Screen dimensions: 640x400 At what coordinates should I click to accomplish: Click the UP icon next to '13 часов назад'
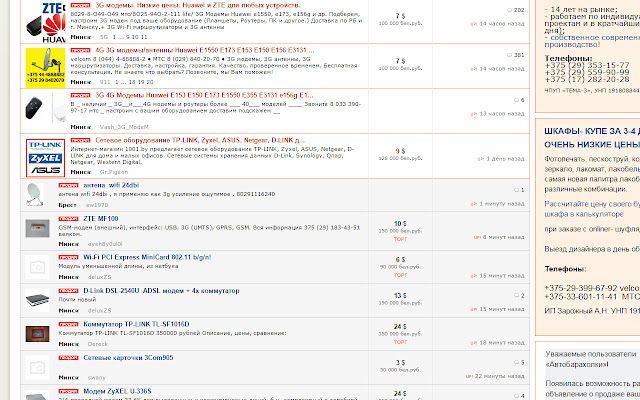(473, 114)
